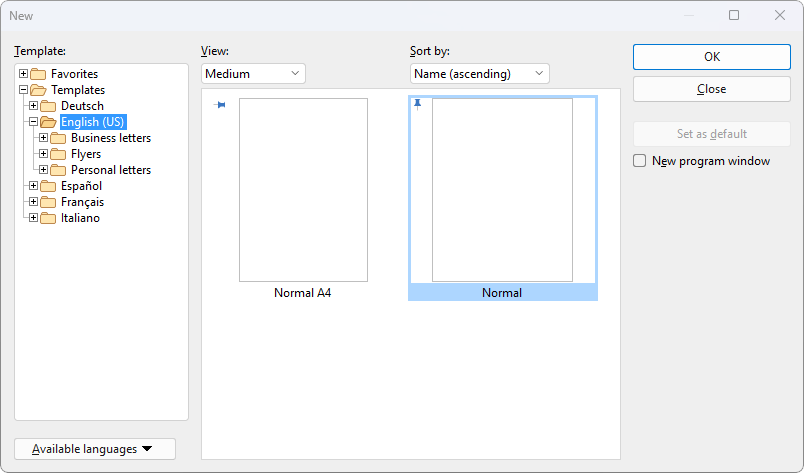Click the Deutsch folder icon
The image size is (804, 473).
pos(48,106)
